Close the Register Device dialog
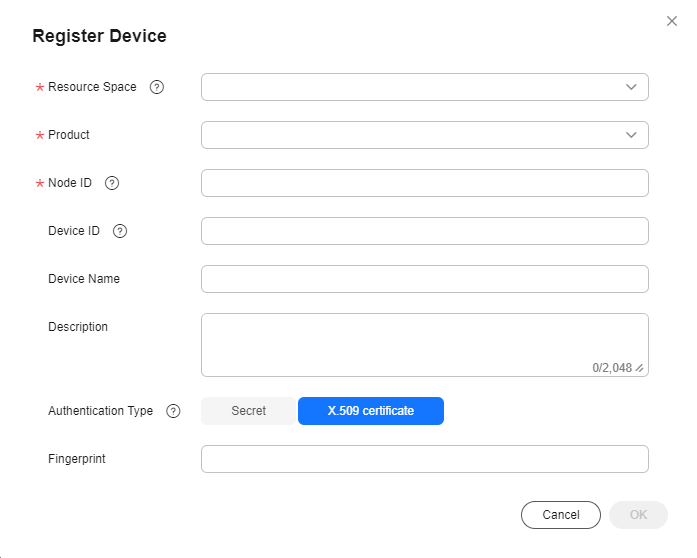 point(672,21)
